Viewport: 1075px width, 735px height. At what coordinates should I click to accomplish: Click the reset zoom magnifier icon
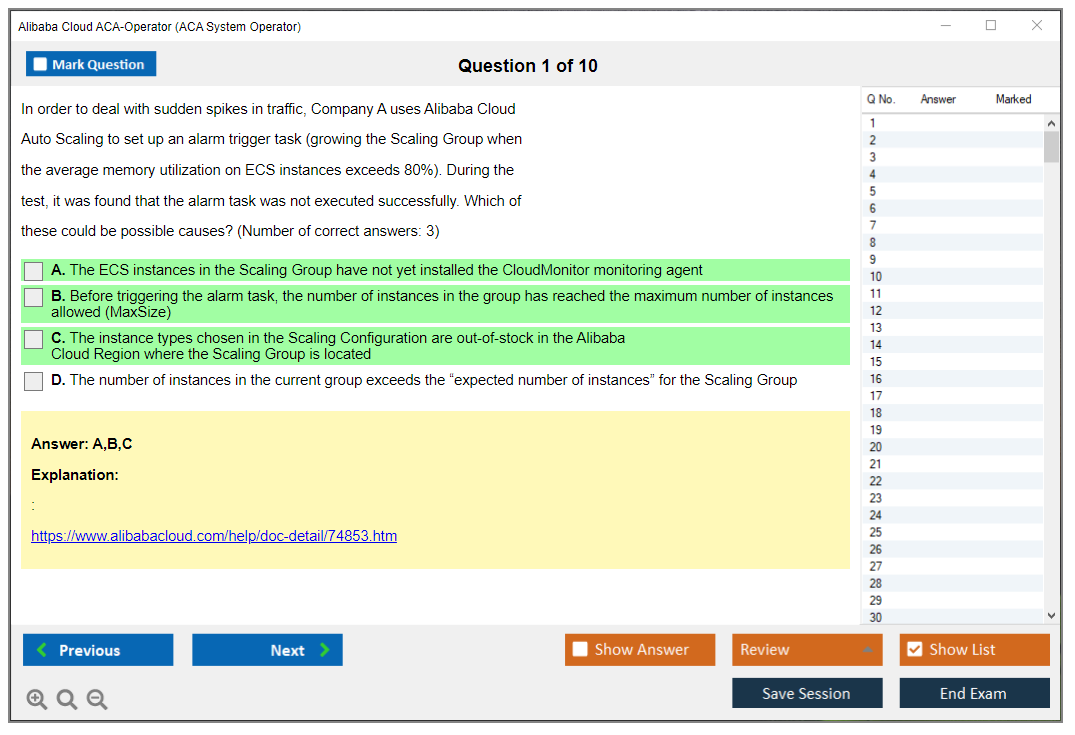pyautogui.click(x=67, y=700)
